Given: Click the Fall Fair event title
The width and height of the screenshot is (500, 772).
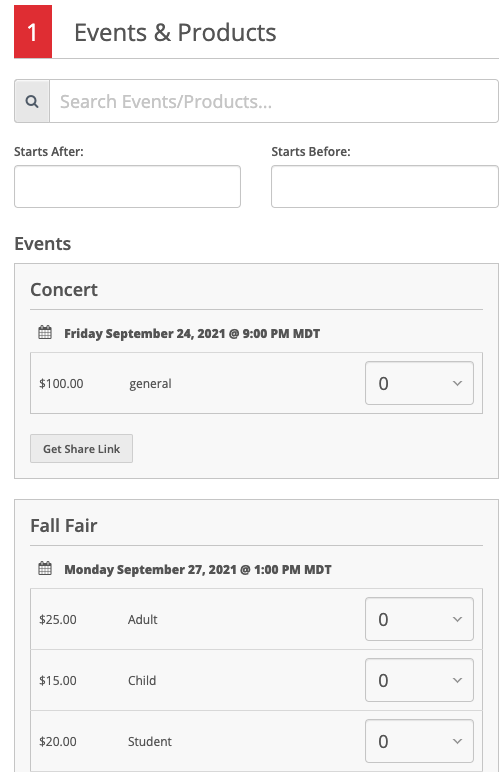Looking at the screenshot, I should pyautogui.click(x=64, y=525).
